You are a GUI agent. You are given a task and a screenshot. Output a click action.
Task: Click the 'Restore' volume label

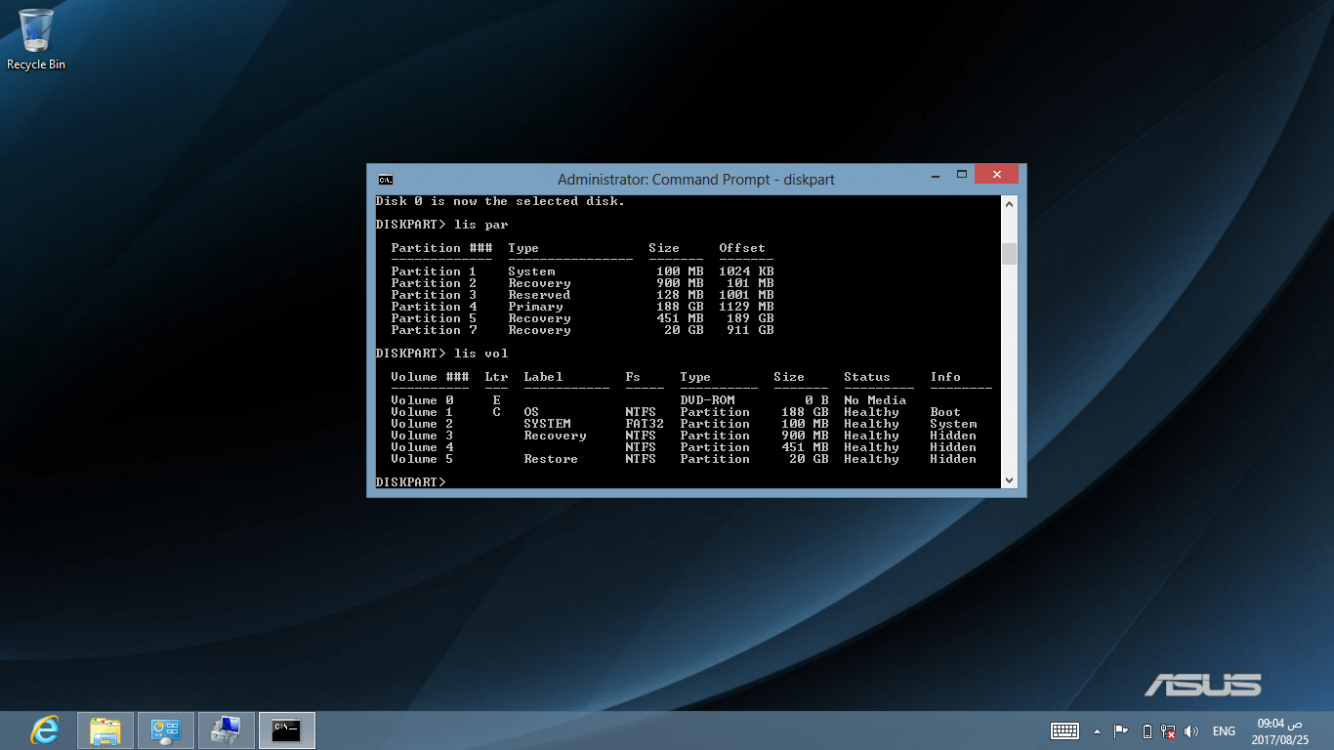pyautogui.click(x=551, y=459)
